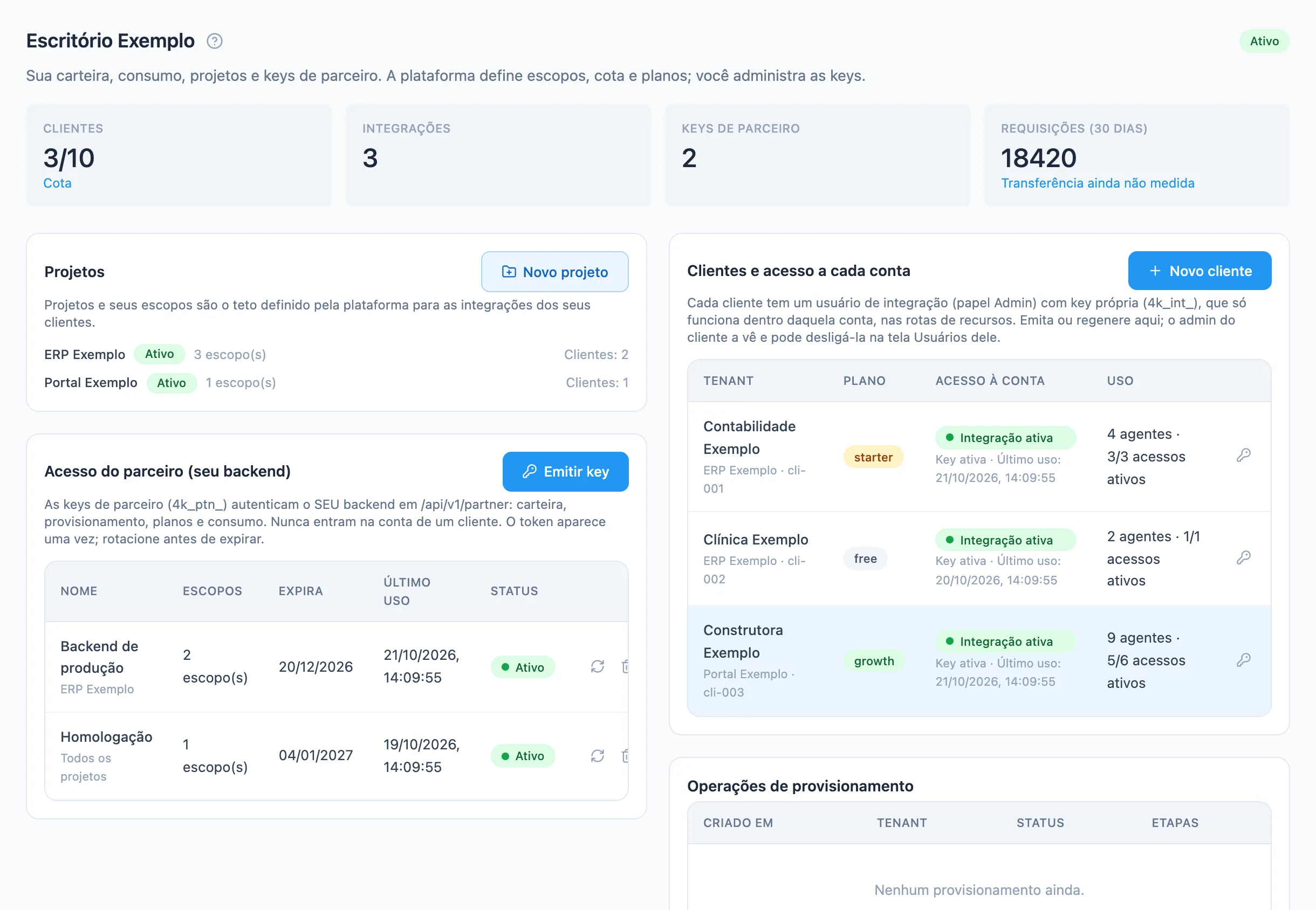1316x910 pixels.
Task: Click the PLANO column header
Action: click(864, 381)
